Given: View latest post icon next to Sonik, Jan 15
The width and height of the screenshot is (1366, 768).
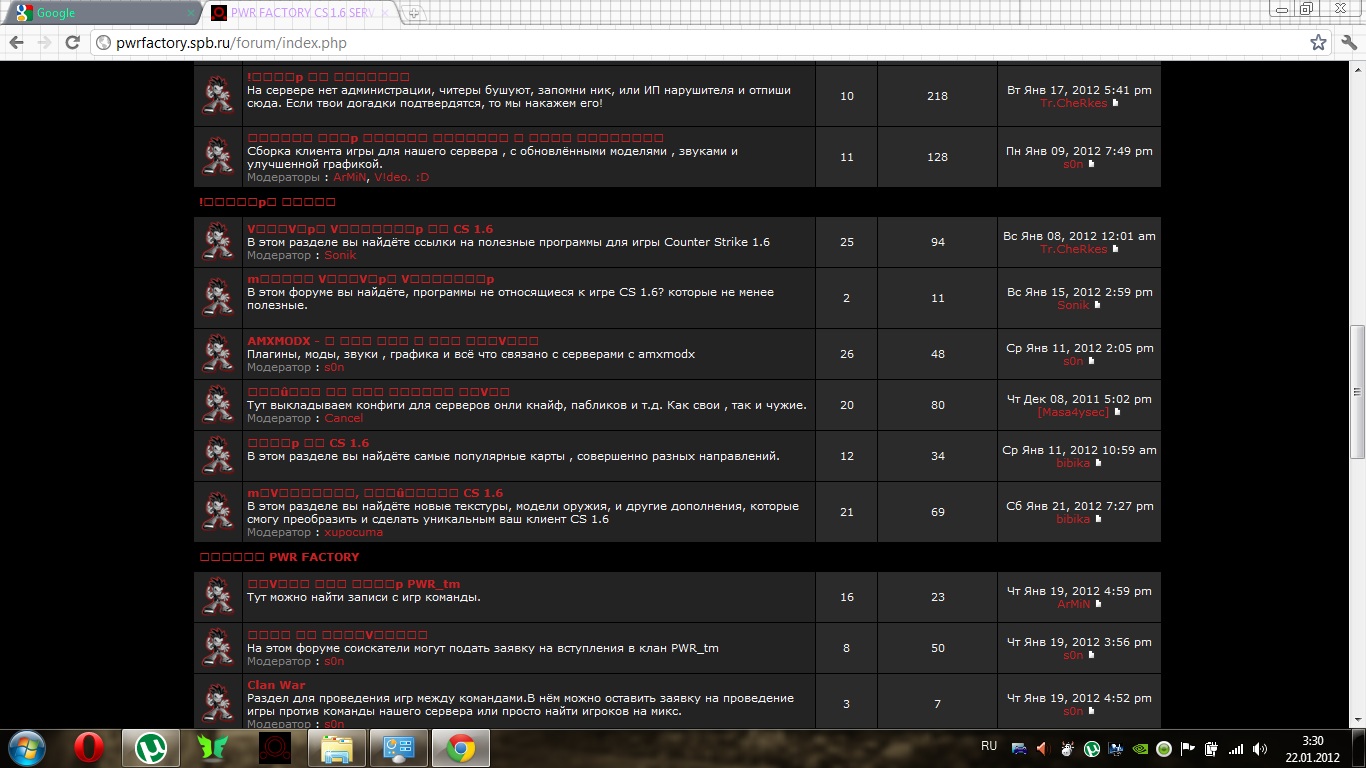Looking at the screenshot, I should 1097,305.
